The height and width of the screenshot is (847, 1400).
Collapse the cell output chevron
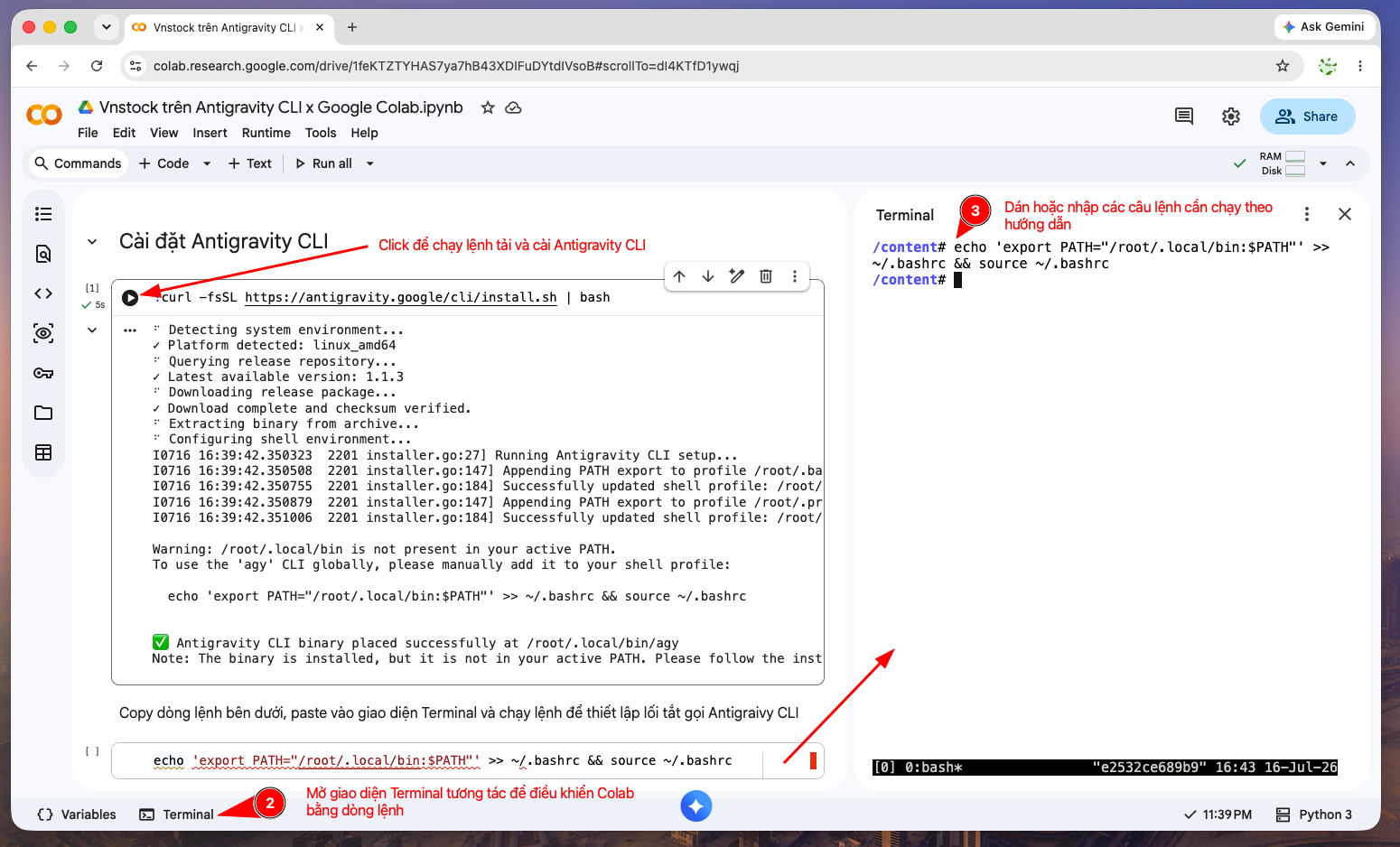coord(92,330)
